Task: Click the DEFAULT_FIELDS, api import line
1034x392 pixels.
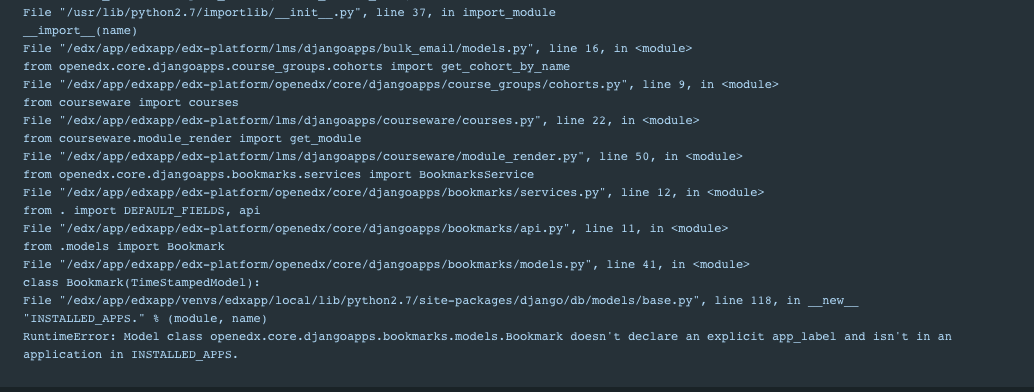Action: pos(141,211)
